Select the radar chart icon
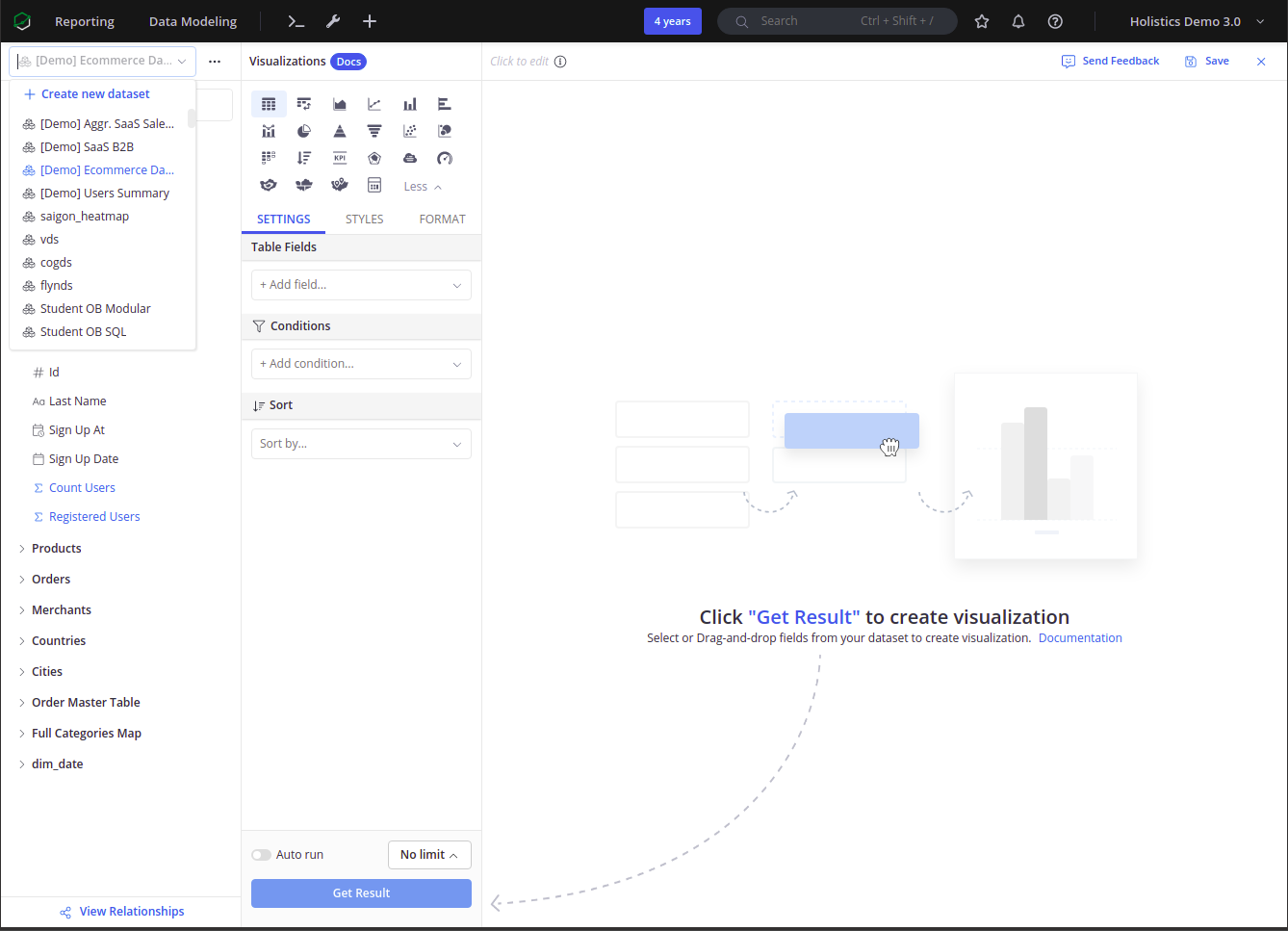This screenshot has height=931, width=1288. pos(374,158)
